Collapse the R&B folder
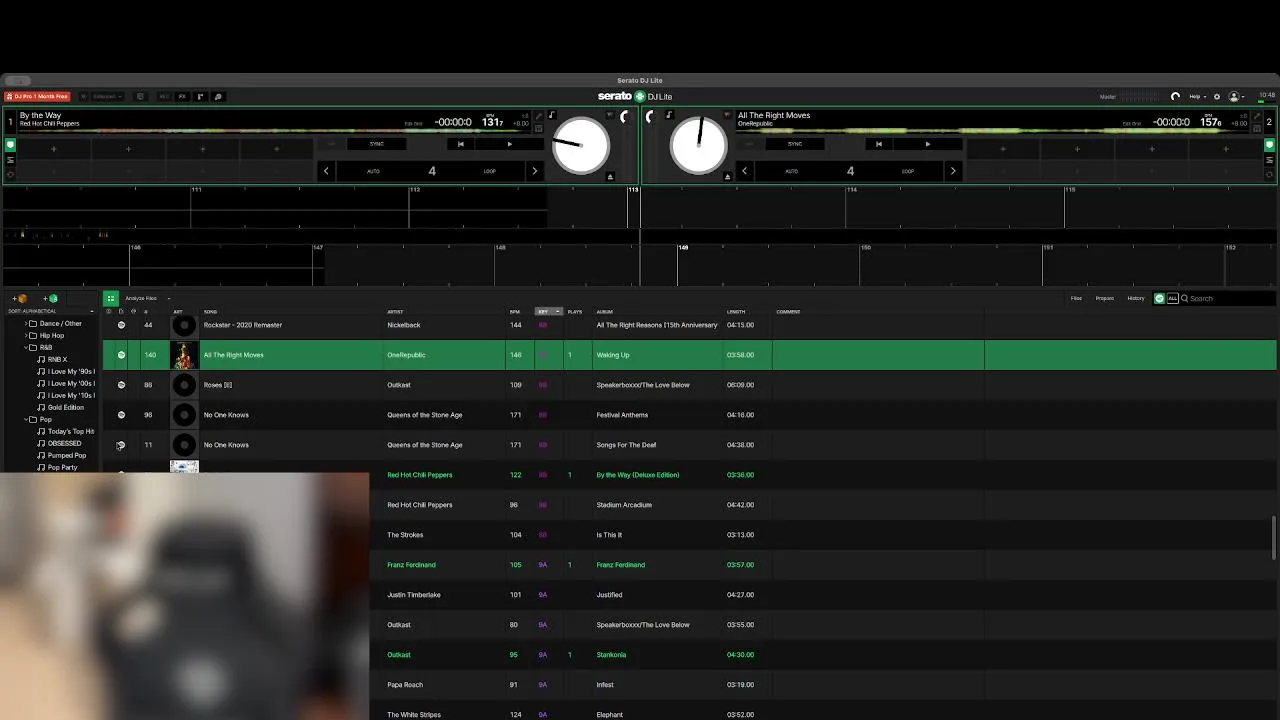1280x720 pixels. coord(27,348)
